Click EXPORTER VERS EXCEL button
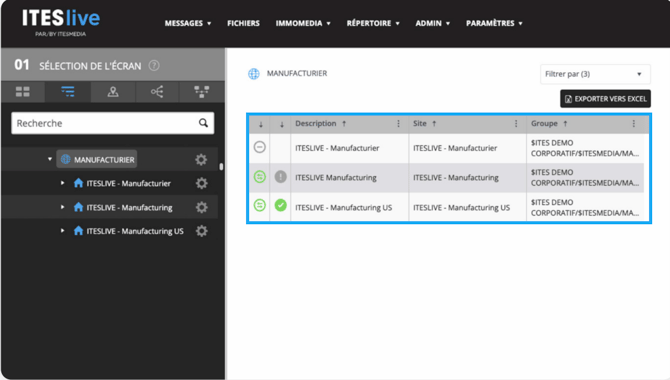This screenshot has height=380, width=670. tap(605, 99)
